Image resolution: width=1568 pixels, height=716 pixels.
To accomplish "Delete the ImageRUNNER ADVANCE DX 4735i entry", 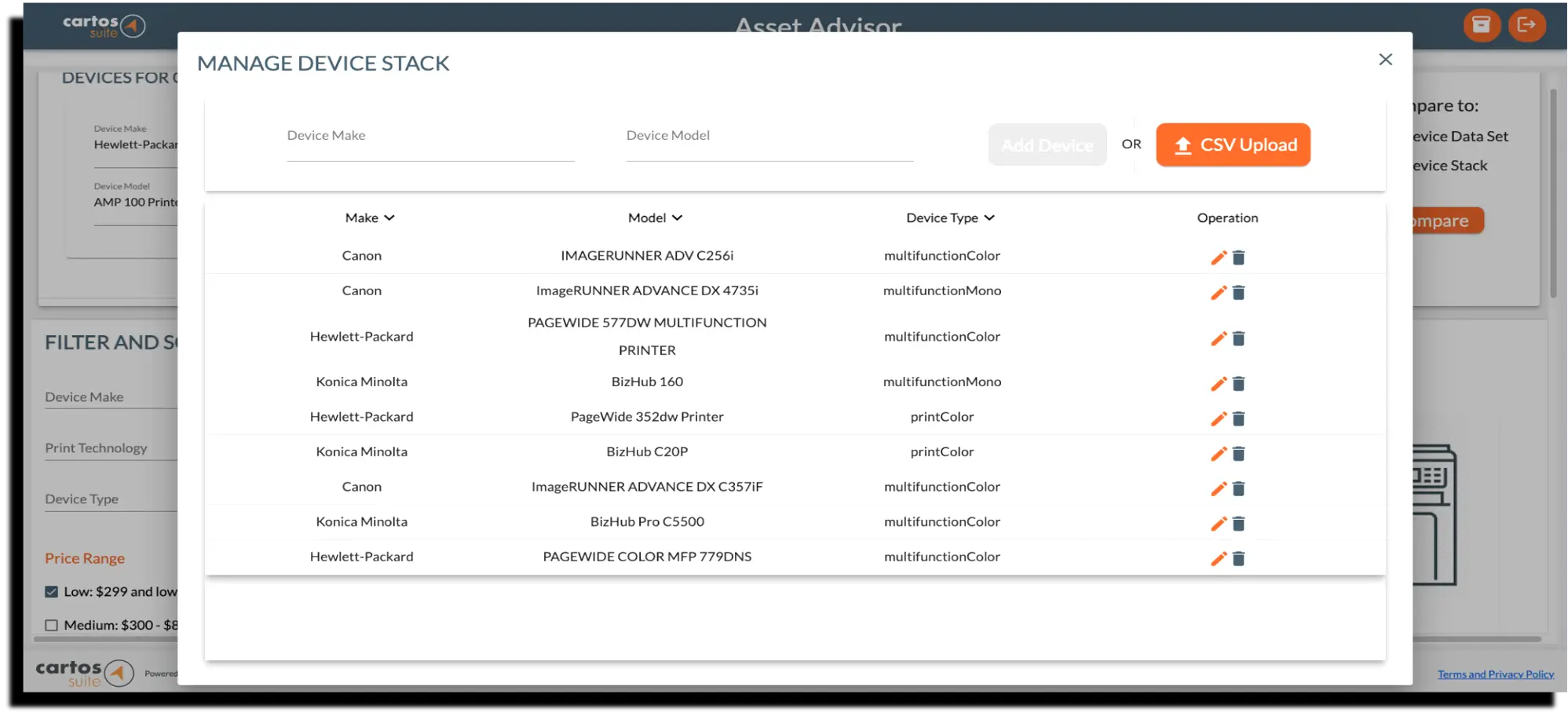I will coord(1238,293).
